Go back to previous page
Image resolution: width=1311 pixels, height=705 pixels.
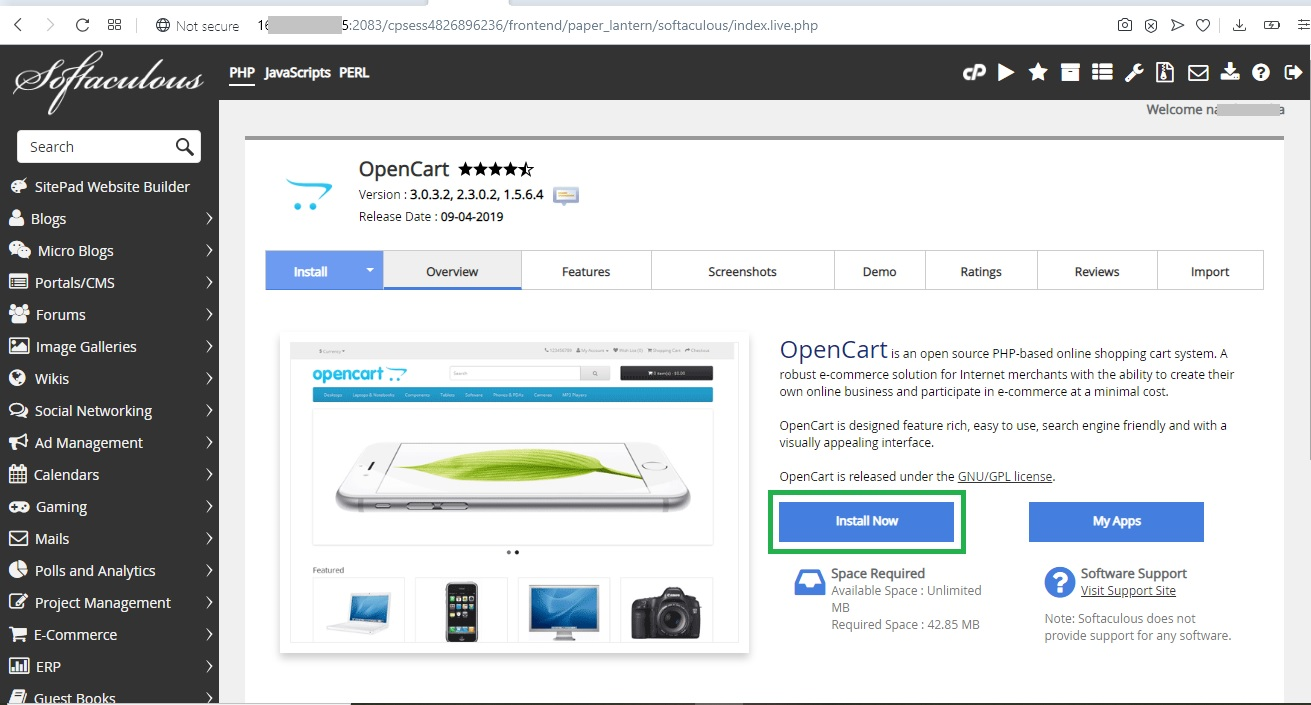pos(18,25)
